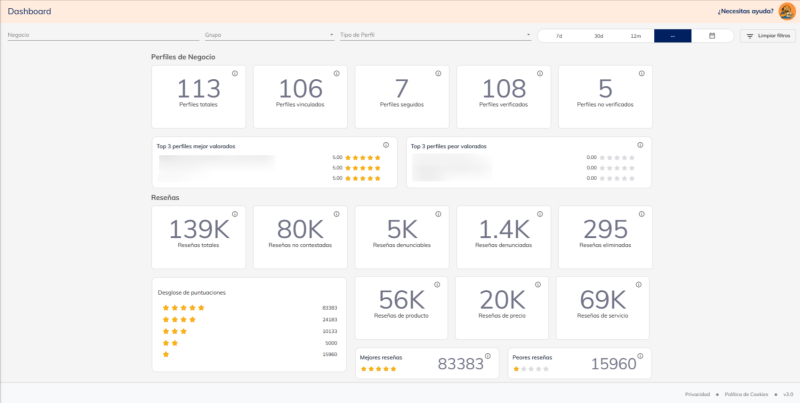Select the 7d time range
The width and height of the screenshot is (800, 403).
point(558,36)
